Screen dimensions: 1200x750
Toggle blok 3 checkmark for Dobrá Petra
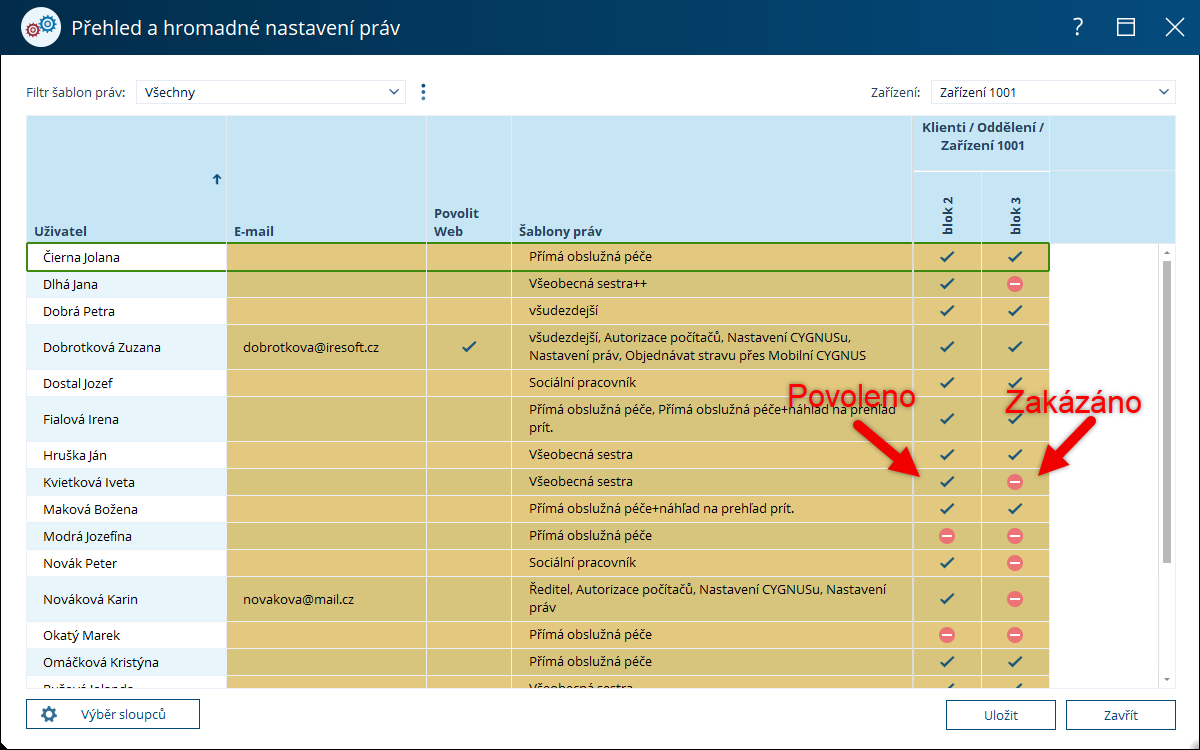click(x=1015, y=311)
